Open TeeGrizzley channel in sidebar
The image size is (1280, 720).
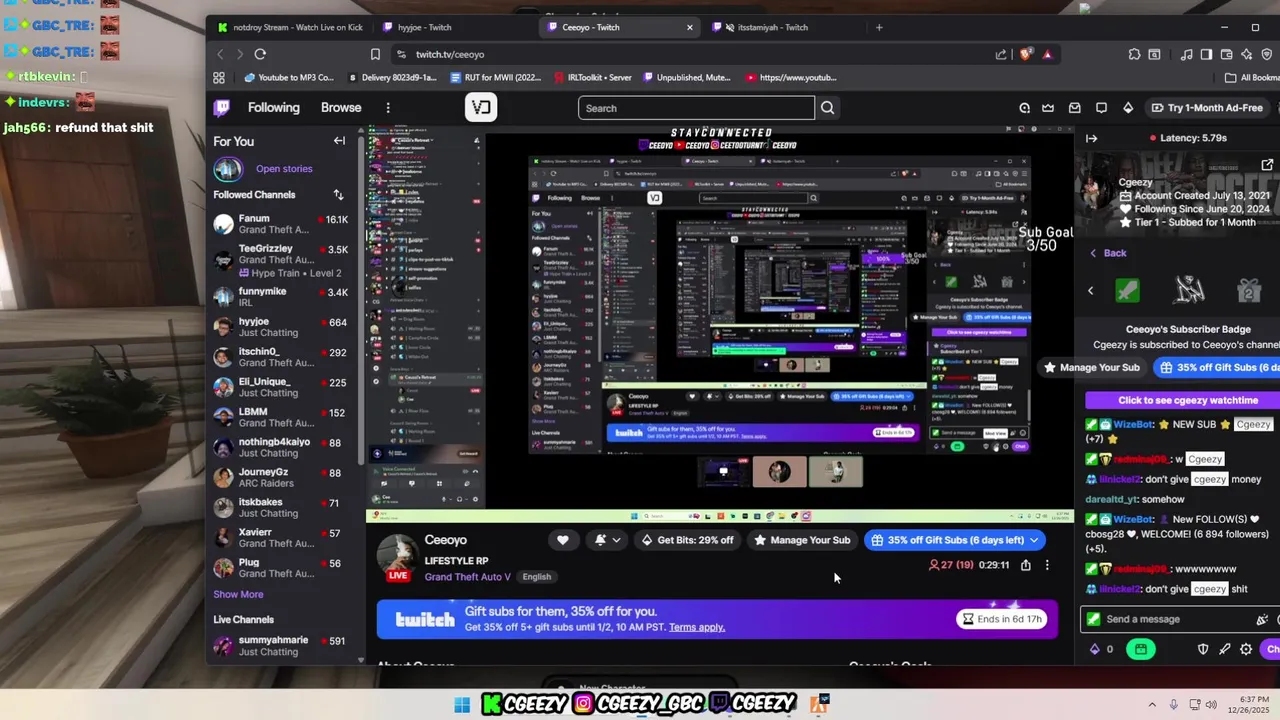(280, 260)
